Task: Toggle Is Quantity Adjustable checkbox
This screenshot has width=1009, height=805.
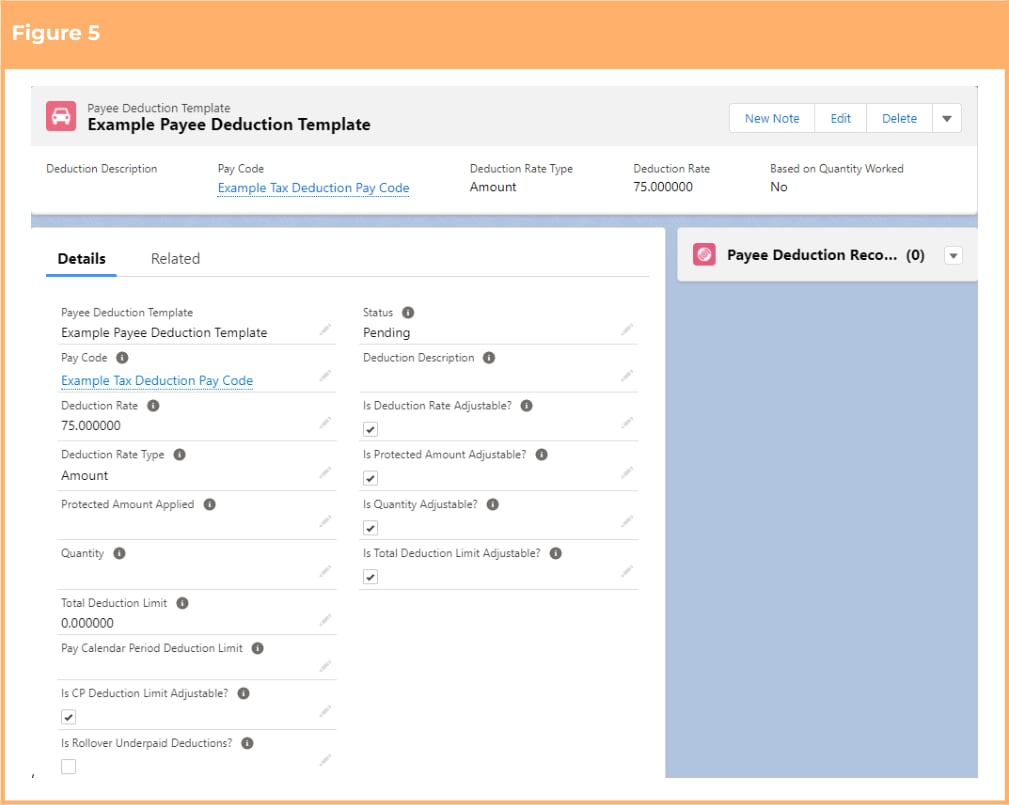Action: click(371, 528)
